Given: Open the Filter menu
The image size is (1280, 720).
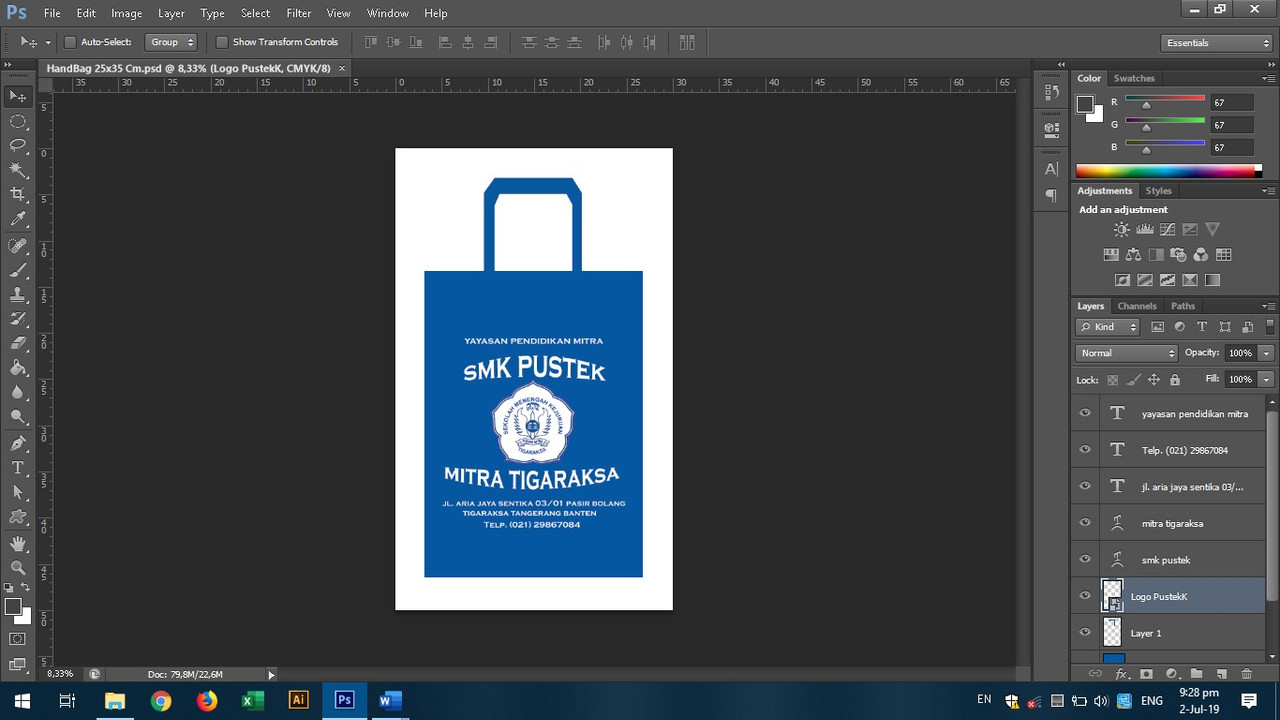Looking at the screenshot, I should click(x=298, y=13).
